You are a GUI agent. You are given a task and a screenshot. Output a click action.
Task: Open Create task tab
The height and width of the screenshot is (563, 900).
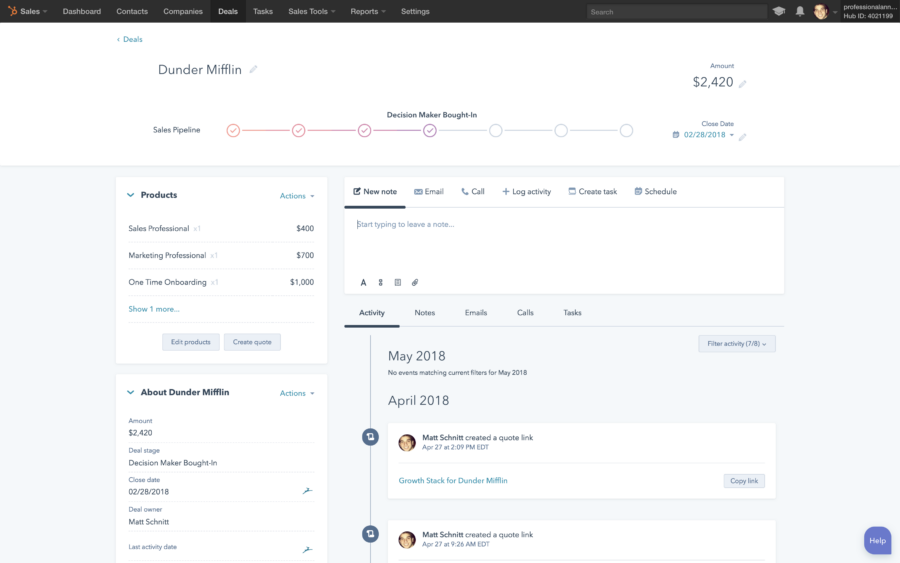click(592, 192)
